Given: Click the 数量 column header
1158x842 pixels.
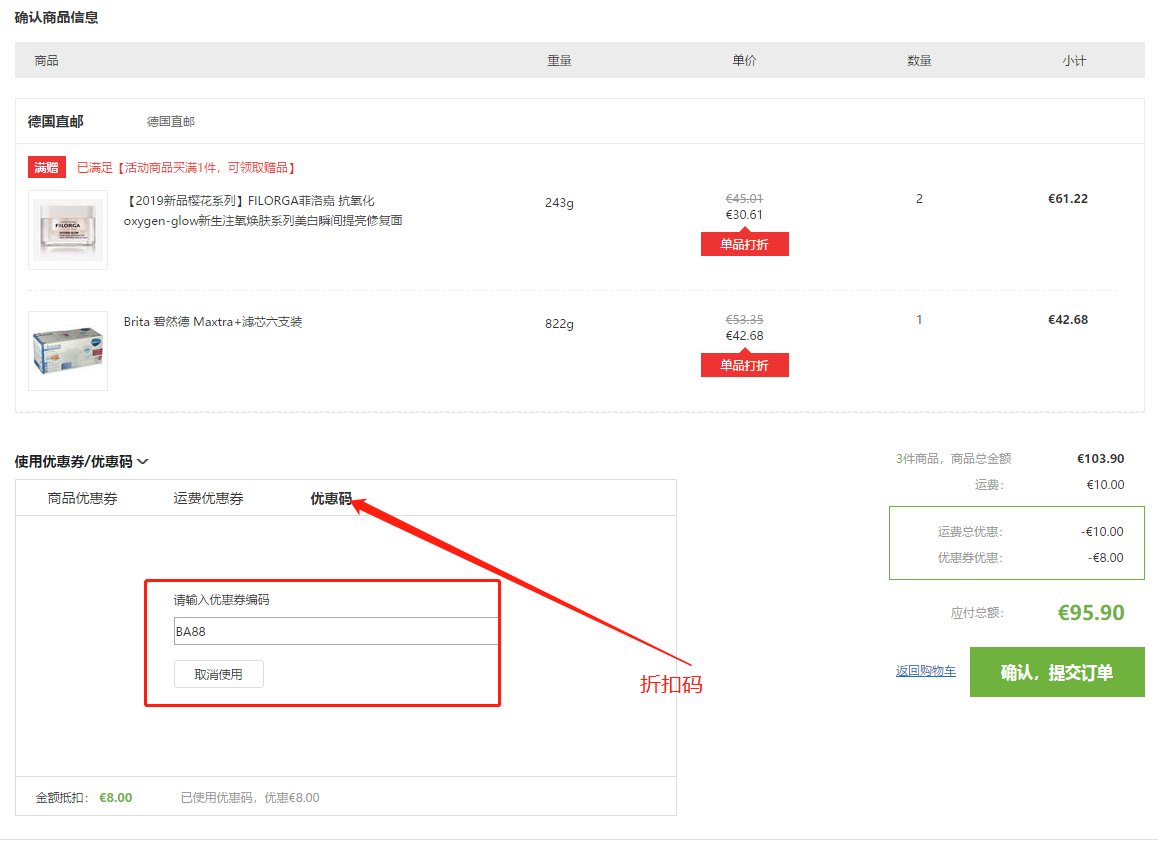Looking at the screenshot, I should coord(919,61).
